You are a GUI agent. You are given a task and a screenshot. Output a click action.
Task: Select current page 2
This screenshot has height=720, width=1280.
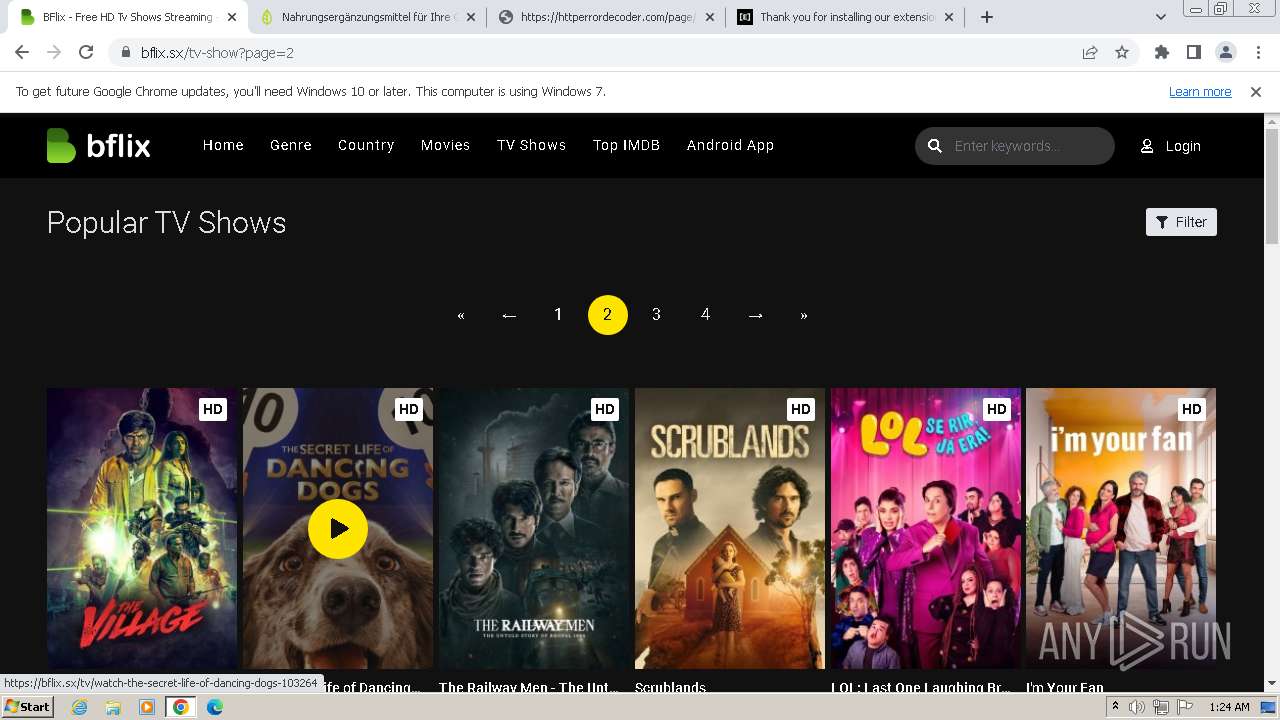point(607,315)
